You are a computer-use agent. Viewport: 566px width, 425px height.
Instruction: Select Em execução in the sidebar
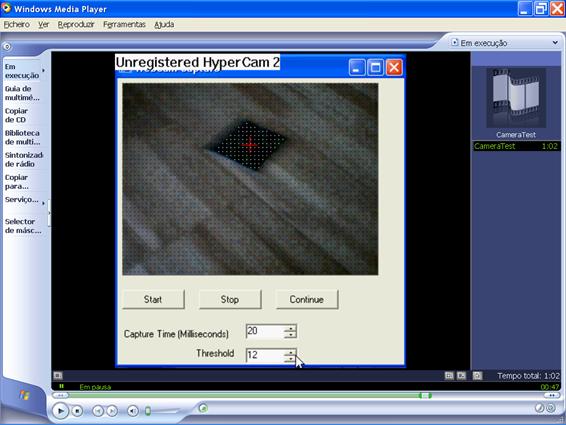pyautogui.click(x=22, y=71)
